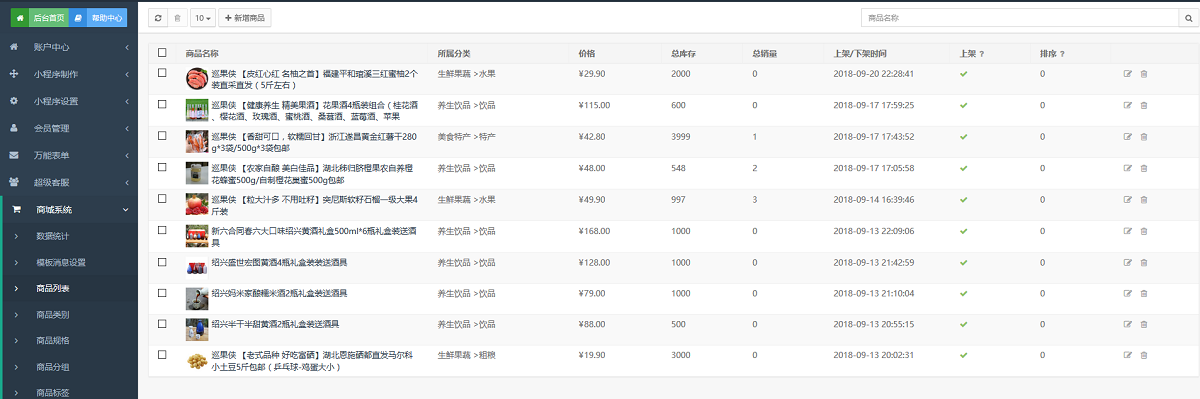
Task: Sort by 上架/下架时间 column header
Action: point(859,53)
